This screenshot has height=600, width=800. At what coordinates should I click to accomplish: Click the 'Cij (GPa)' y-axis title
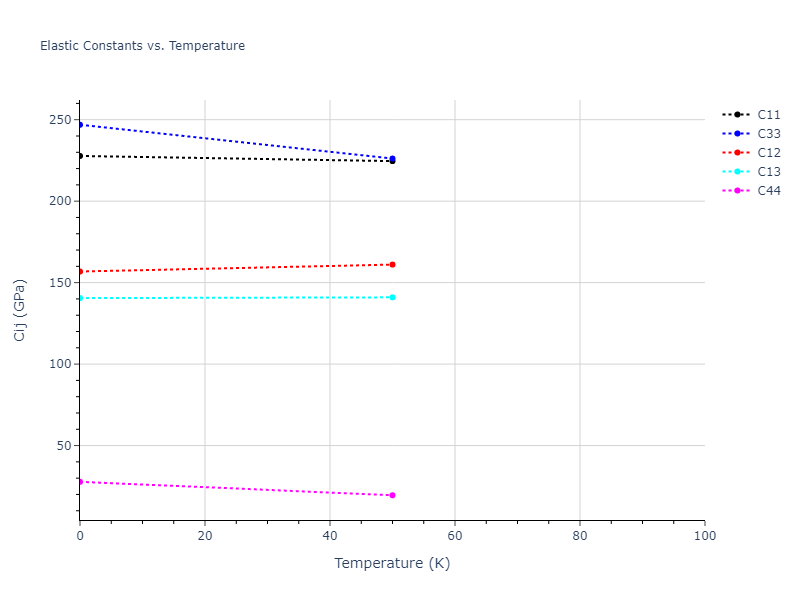click(20, 310)
